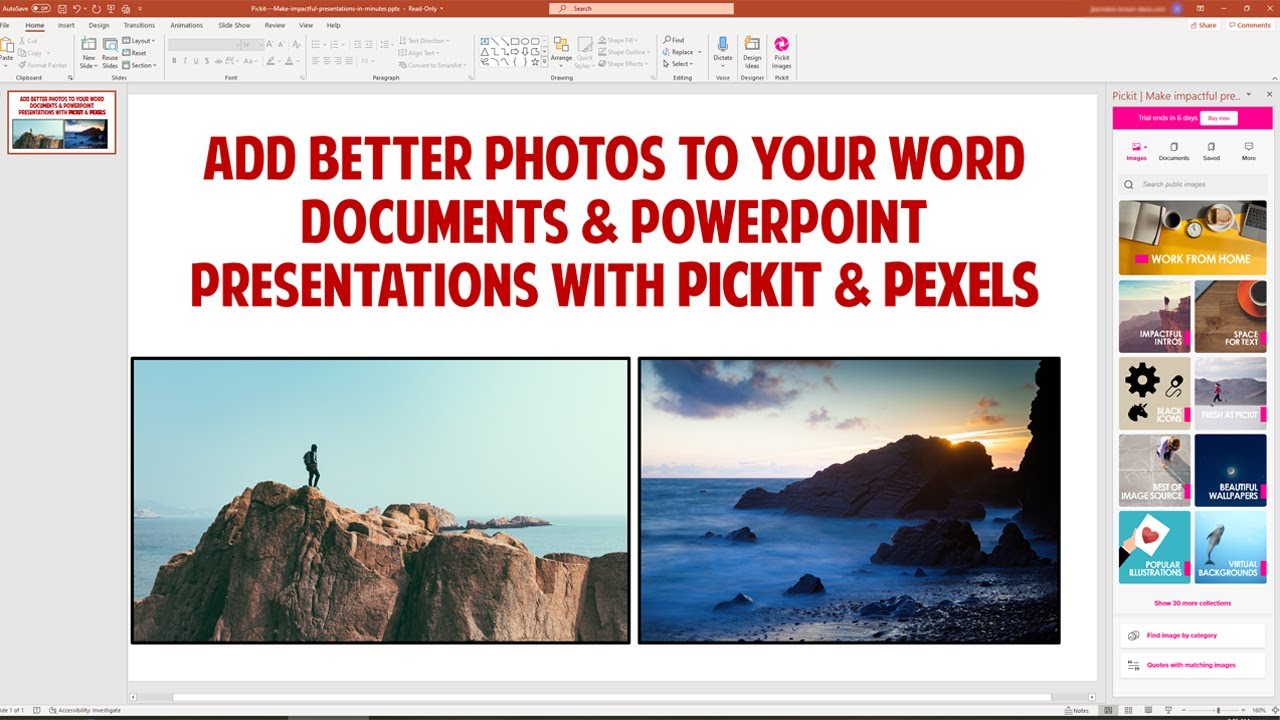The image size is (1280, 720).
Task: Open the Review tab
Action: pyautogui.click(x=275, y=25)
